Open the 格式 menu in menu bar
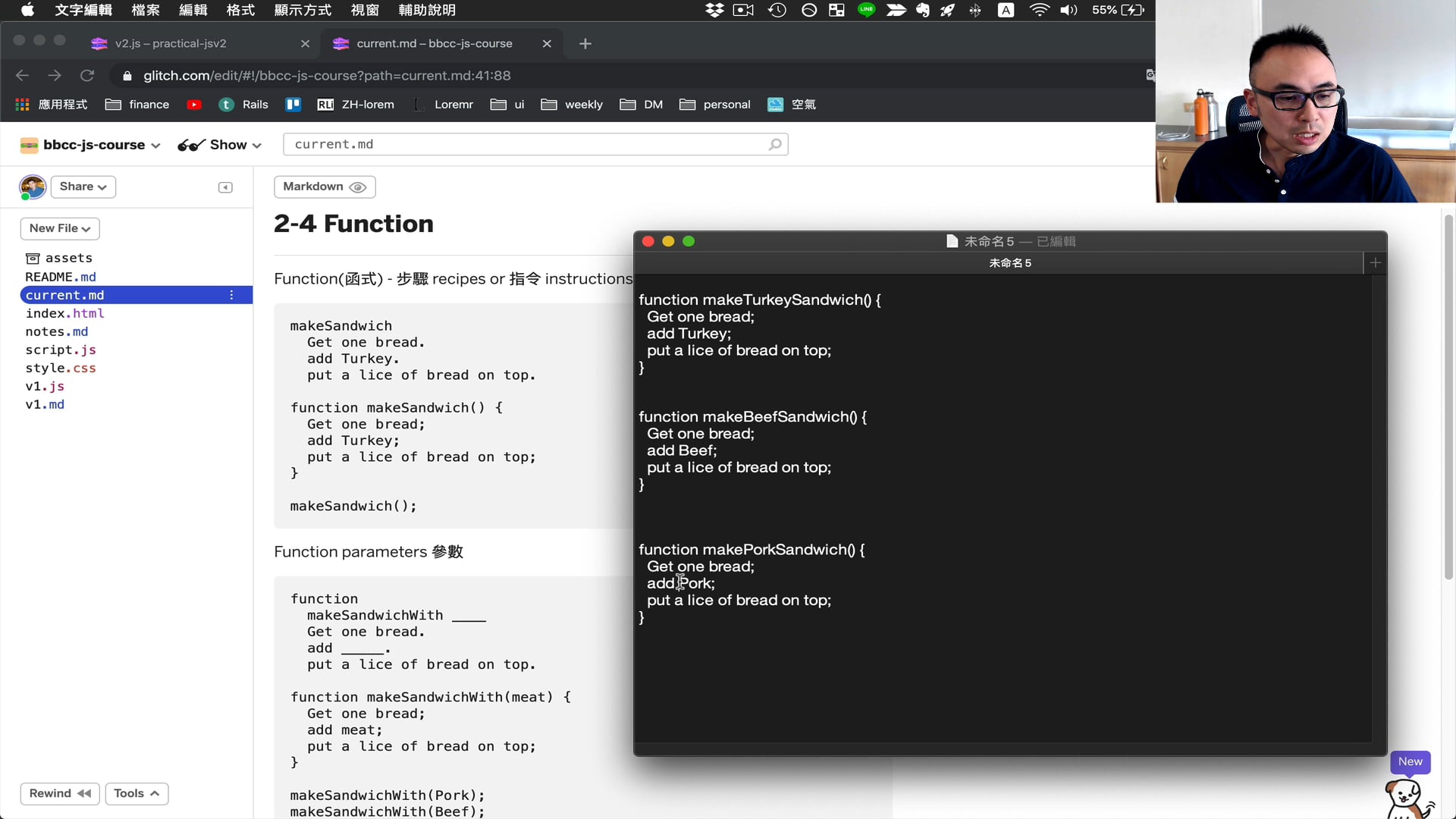 240,10
